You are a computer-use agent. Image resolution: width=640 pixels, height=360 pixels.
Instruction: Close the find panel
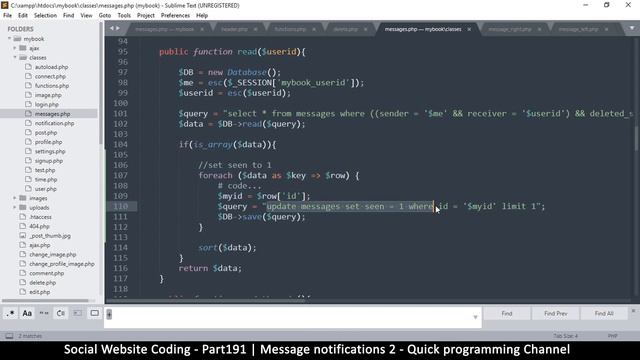pos(633,311)
